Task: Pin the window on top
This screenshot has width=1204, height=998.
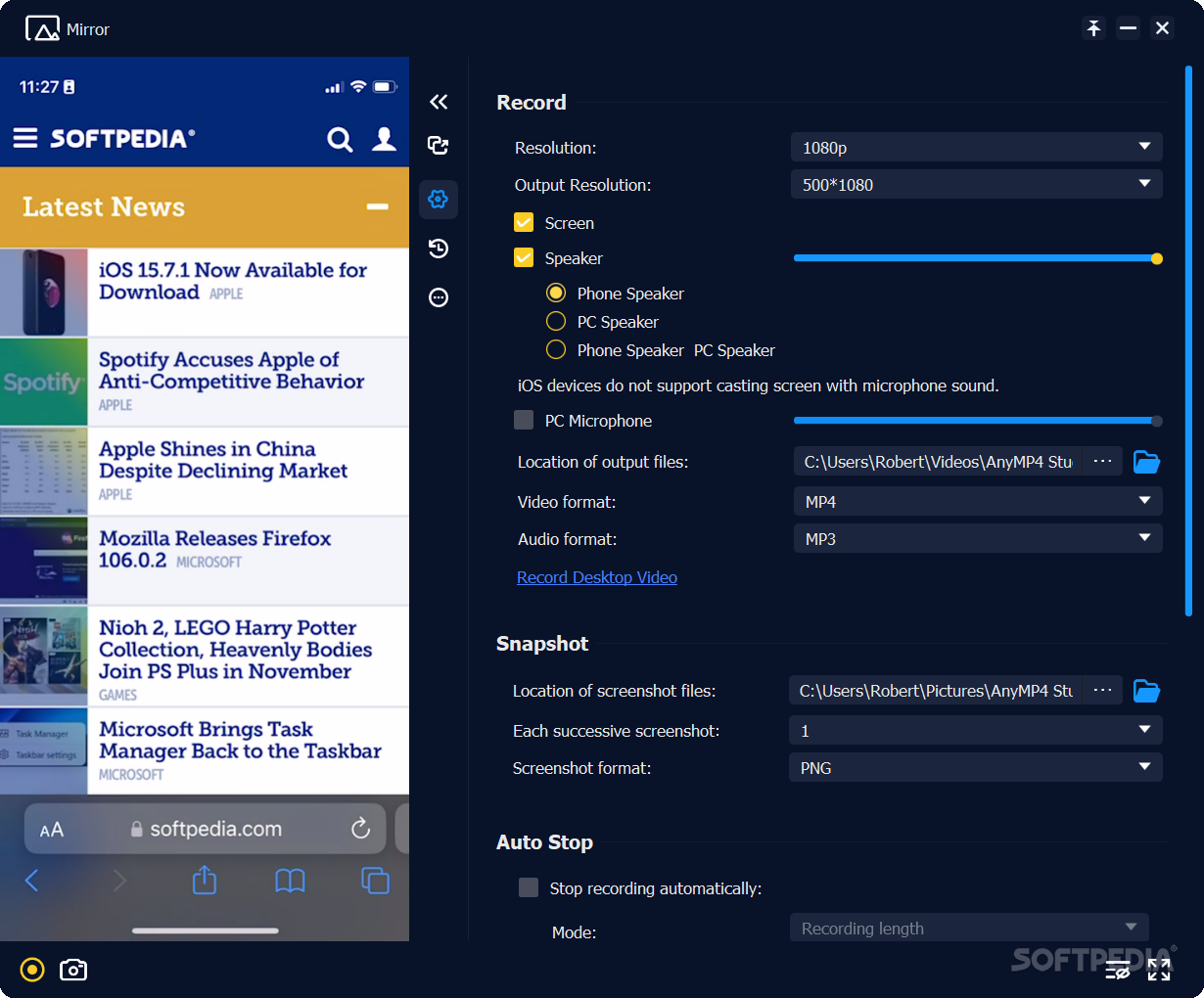Action: [x=1093, y=28]
